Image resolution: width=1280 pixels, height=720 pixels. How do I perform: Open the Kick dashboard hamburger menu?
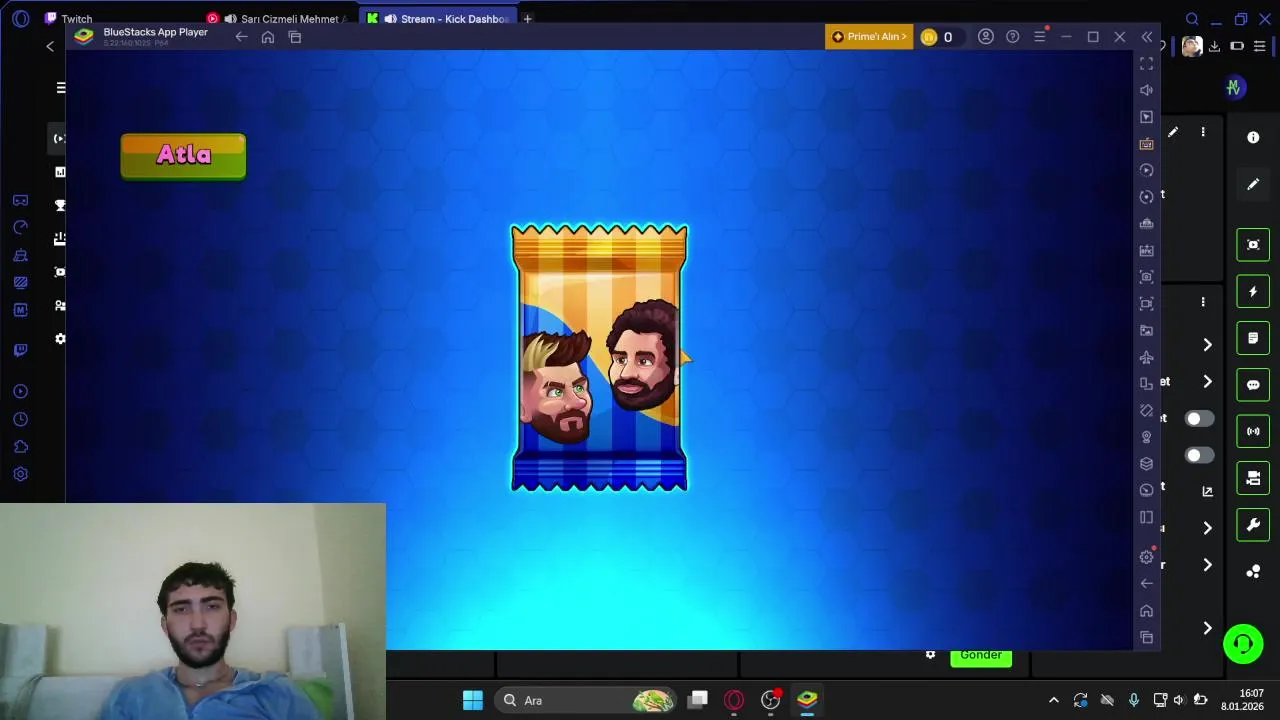click(60, 87)
